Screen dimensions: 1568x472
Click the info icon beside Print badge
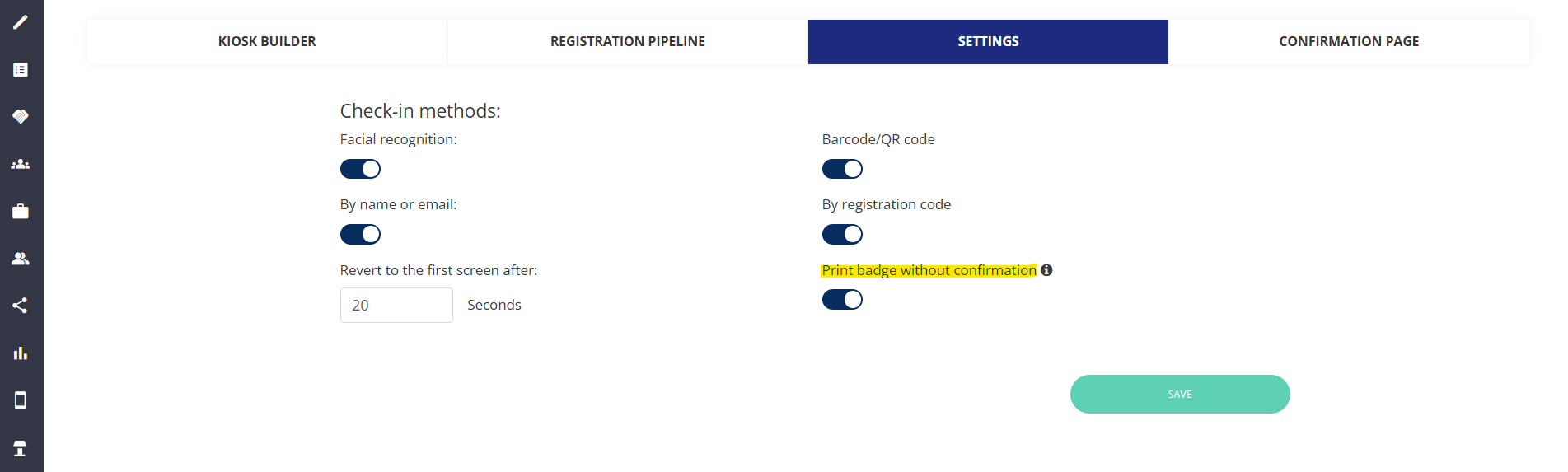1046,270
